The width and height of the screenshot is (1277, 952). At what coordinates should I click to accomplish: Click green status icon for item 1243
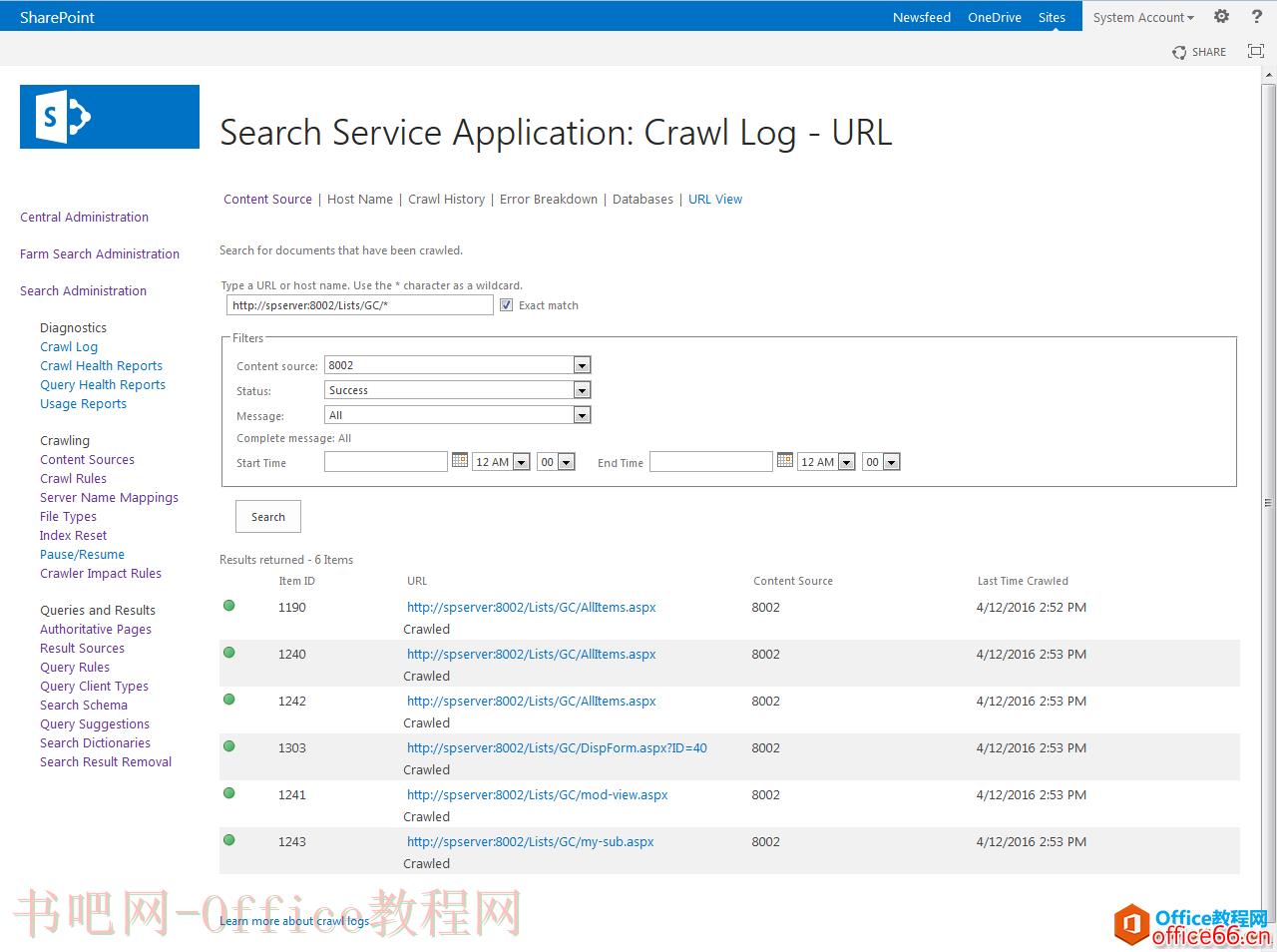pyautogui.click(x=228, y=840)
